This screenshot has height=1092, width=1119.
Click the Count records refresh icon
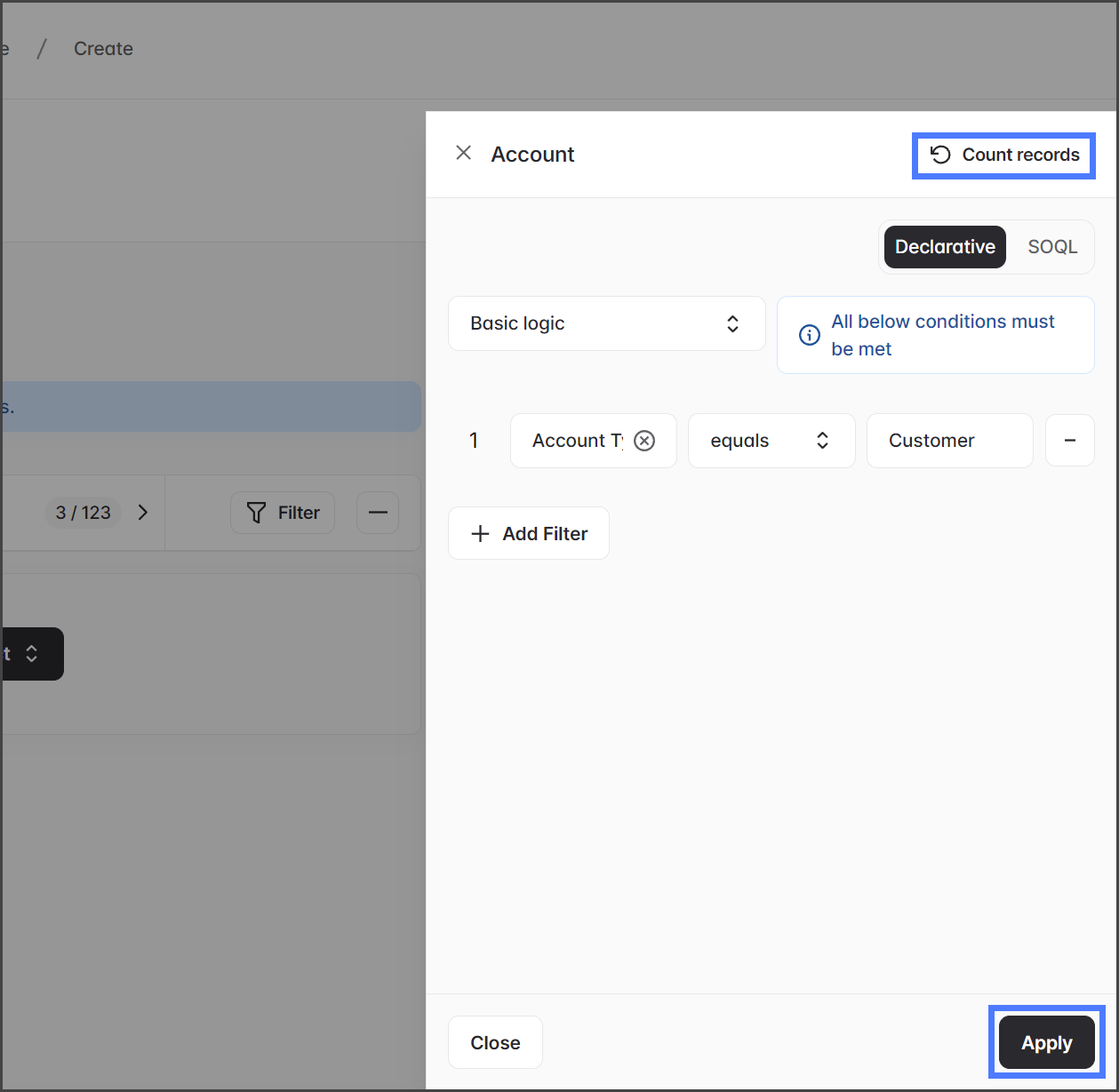click(x=940, y=155)
